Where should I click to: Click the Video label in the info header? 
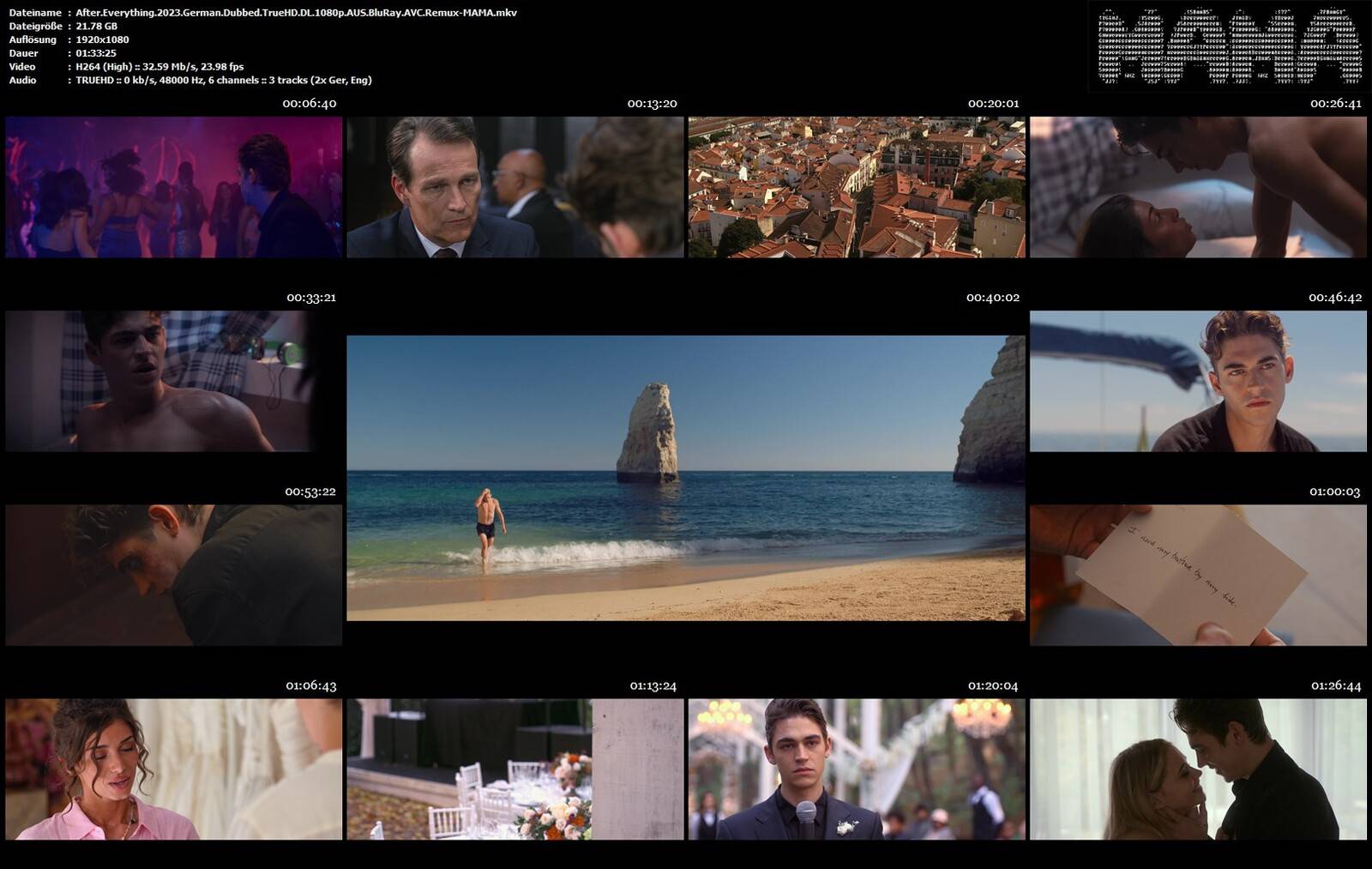tap(22, 67)
